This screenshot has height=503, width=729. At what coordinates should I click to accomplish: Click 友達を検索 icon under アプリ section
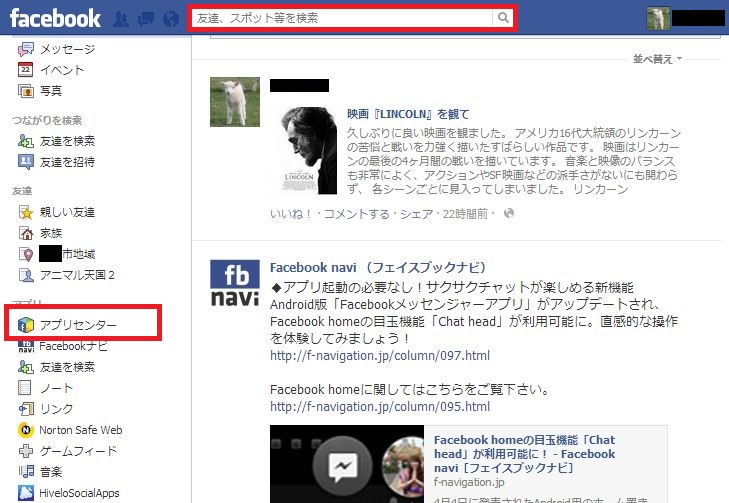coord(26,367)
